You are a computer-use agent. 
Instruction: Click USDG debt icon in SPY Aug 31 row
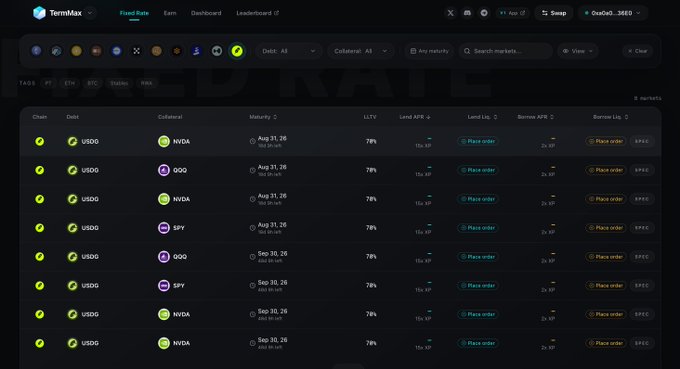(72, 228)
